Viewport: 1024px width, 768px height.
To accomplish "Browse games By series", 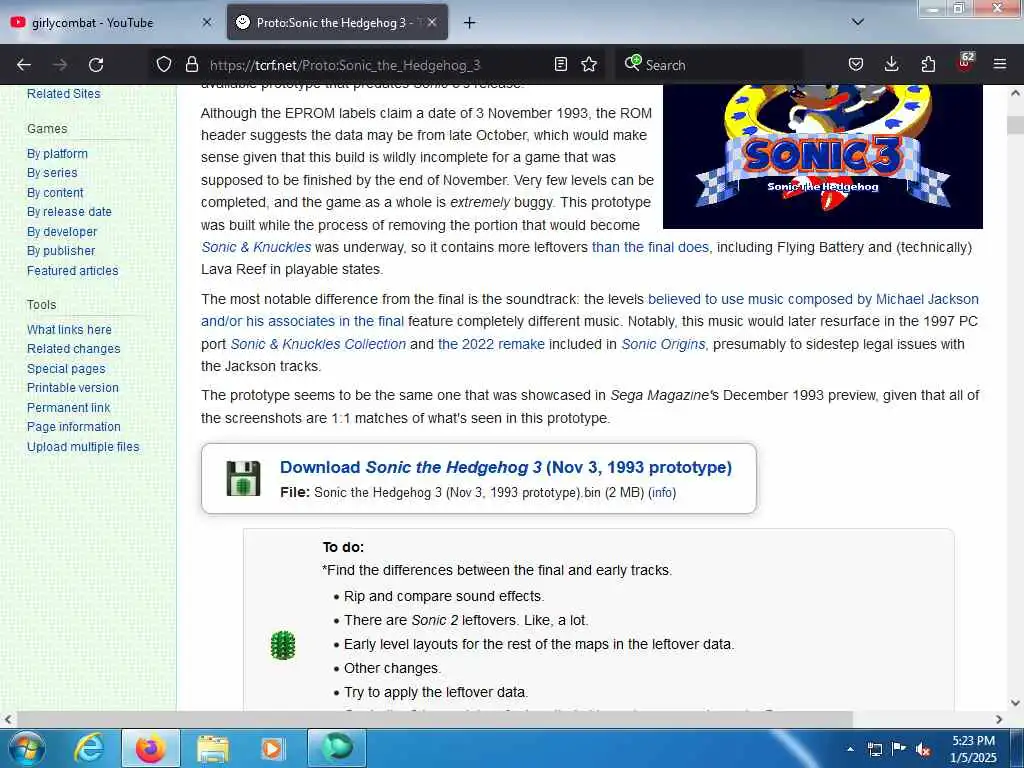I will tap(52, 172).
